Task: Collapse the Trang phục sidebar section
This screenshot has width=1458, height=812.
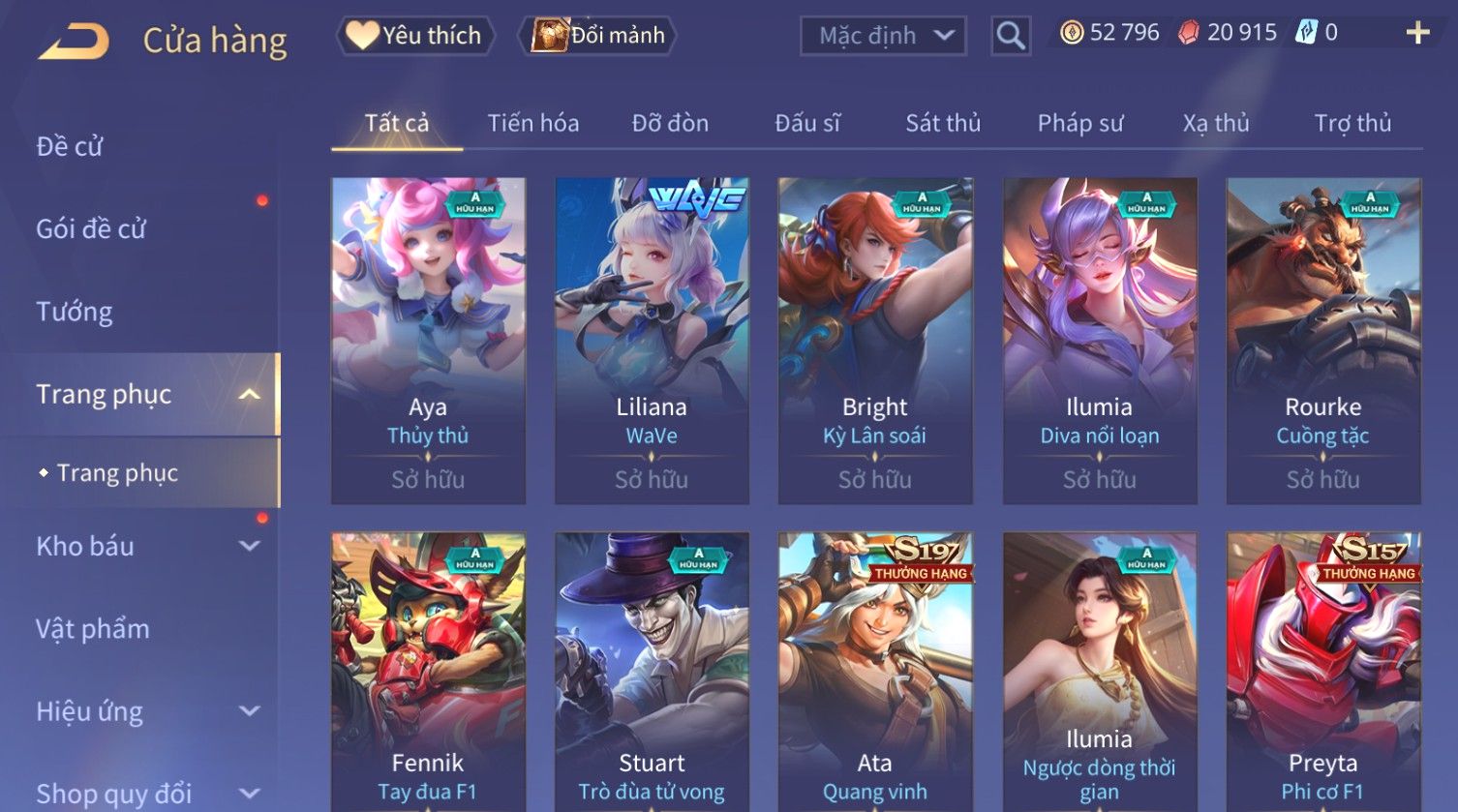Action: (250, 395)
